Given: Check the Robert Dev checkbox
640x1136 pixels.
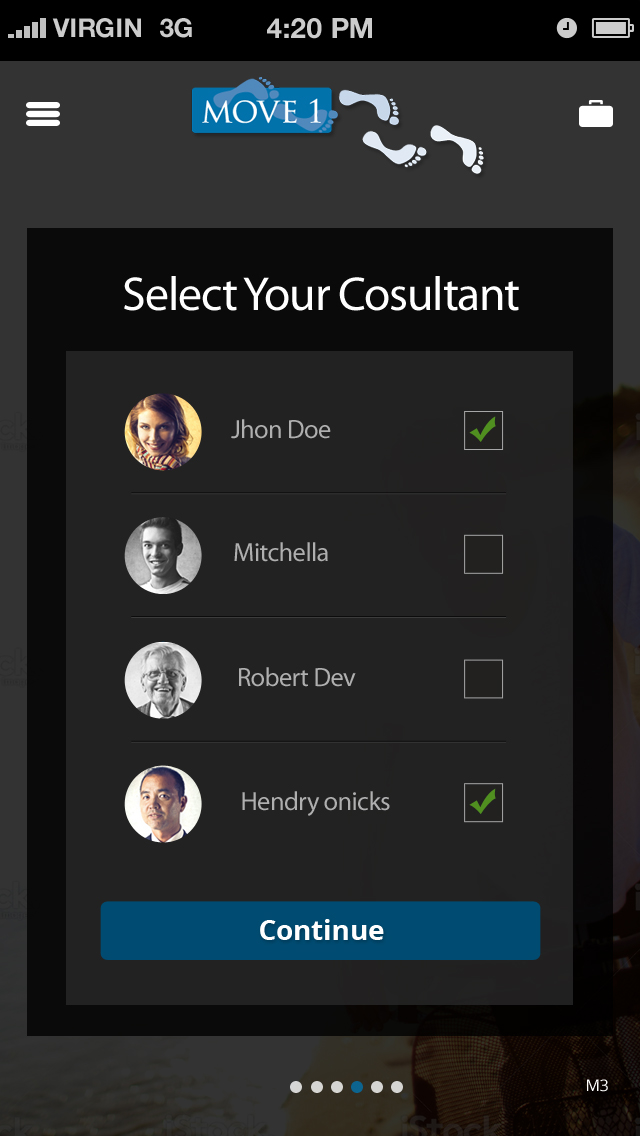Looking at the screenshot, I should (483, 679).
